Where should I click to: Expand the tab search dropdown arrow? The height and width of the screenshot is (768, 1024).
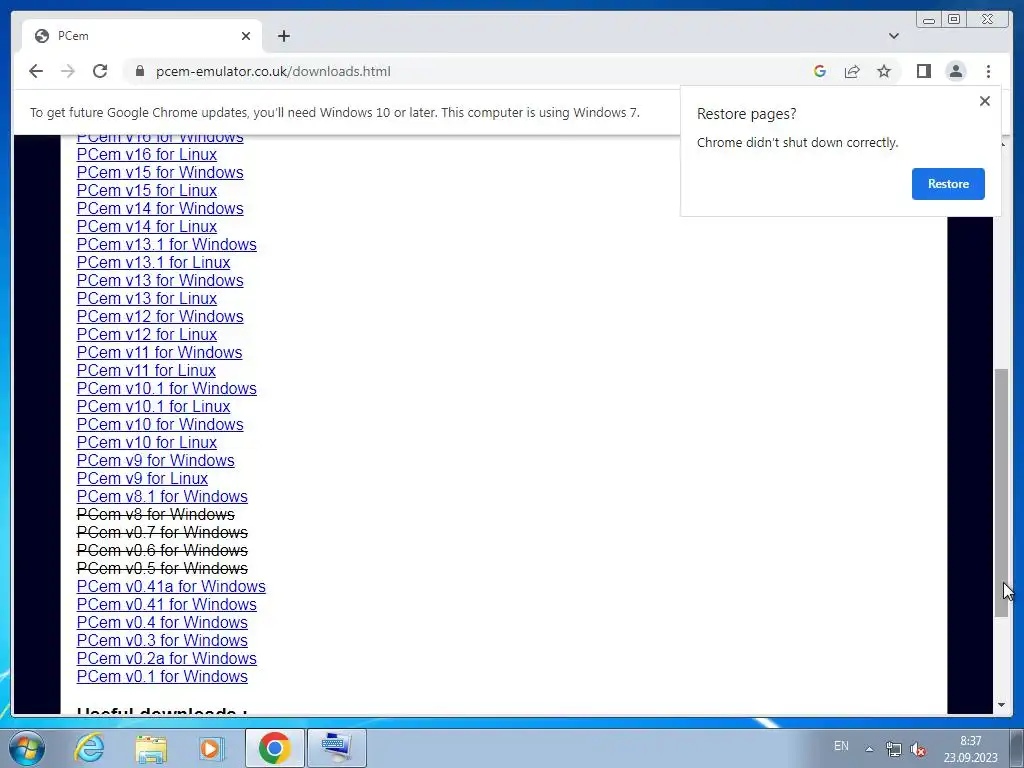pos(894,36)
